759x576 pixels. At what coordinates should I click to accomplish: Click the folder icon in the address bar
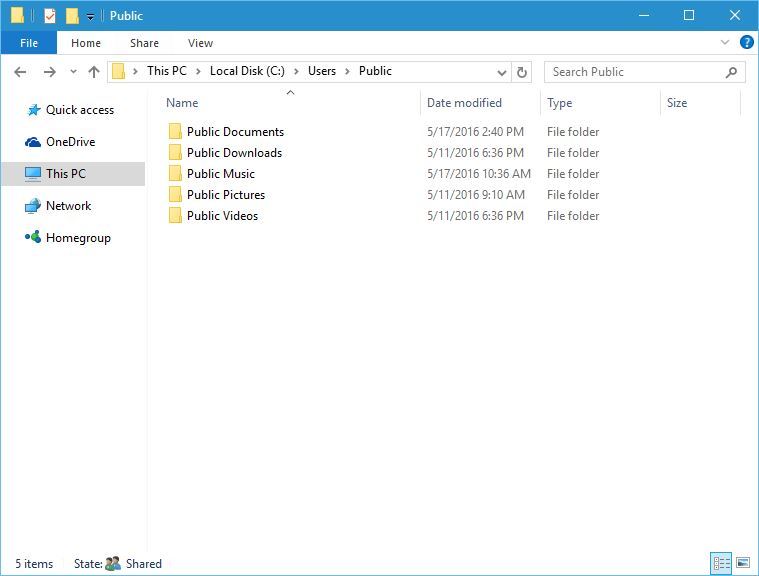tap(119, 71)
